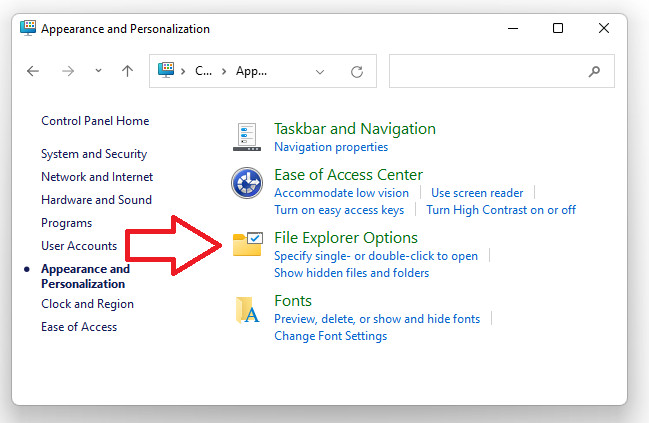Select Clock and Region category
Screen dimensions: 649x423
pyautogui.click(x=87, y=304)
